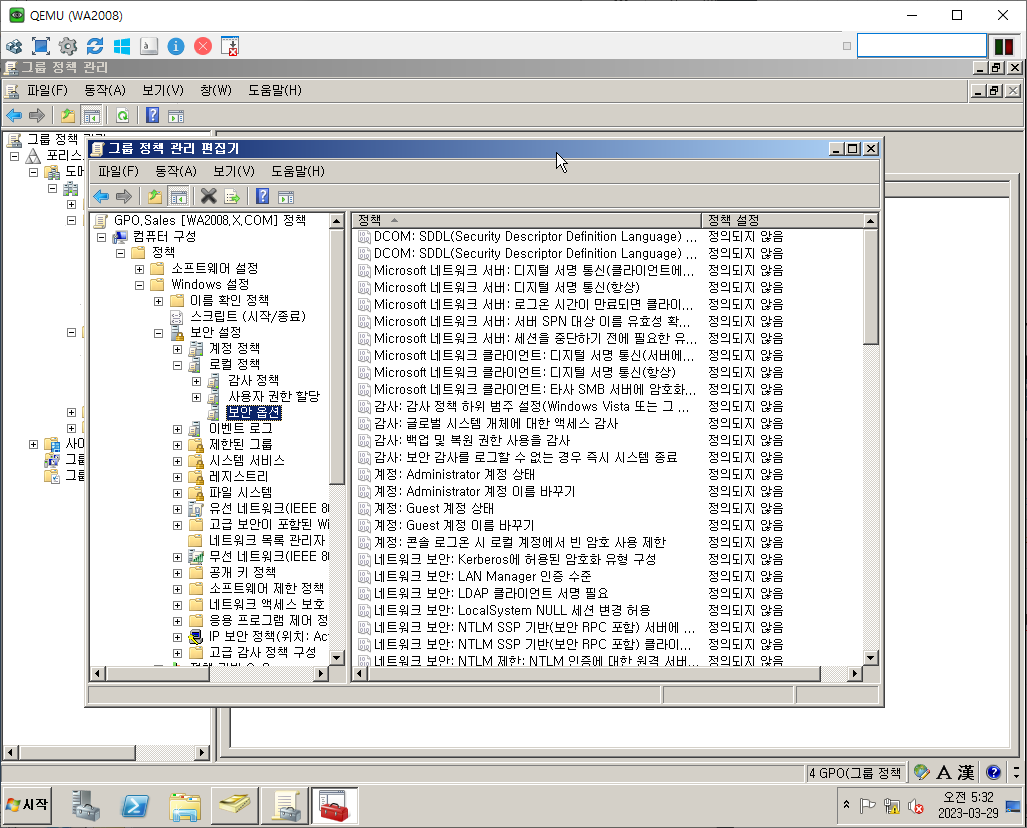Select the 이벤트 로그 tree item
Image resolution: width=1027 pixels, height=828 pixels.
240,428
